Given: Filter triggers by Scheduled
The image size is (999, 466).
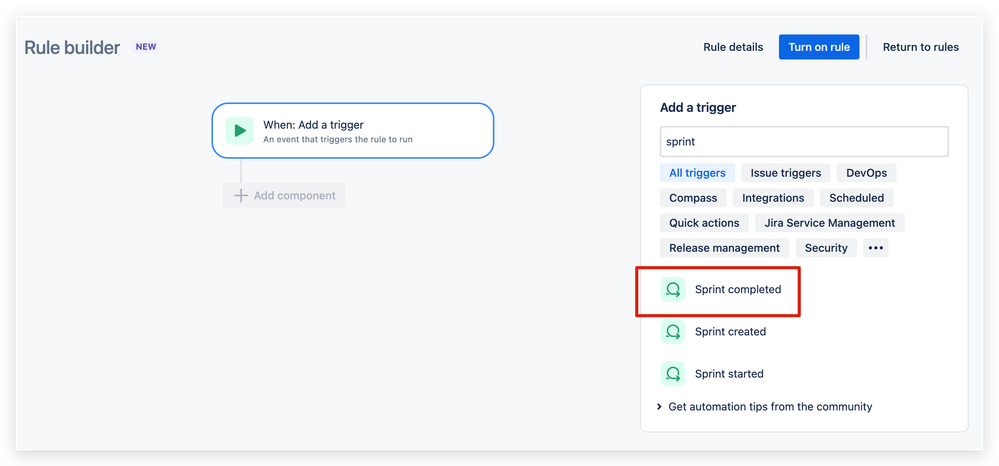Looking at the screenshot, I should tap(856, 198).
